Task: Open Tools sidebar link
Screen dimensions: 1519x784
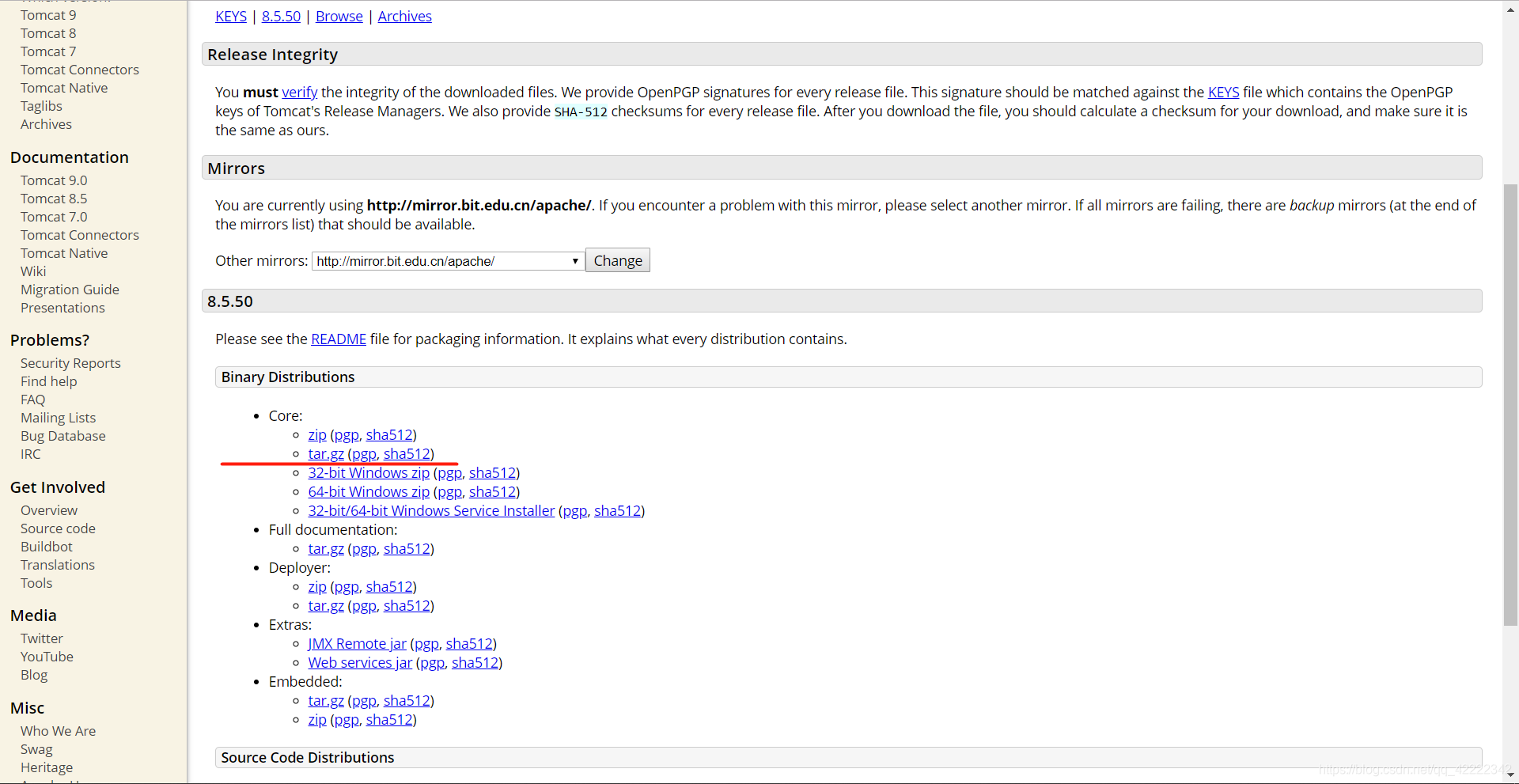Action: click(36, 583)
